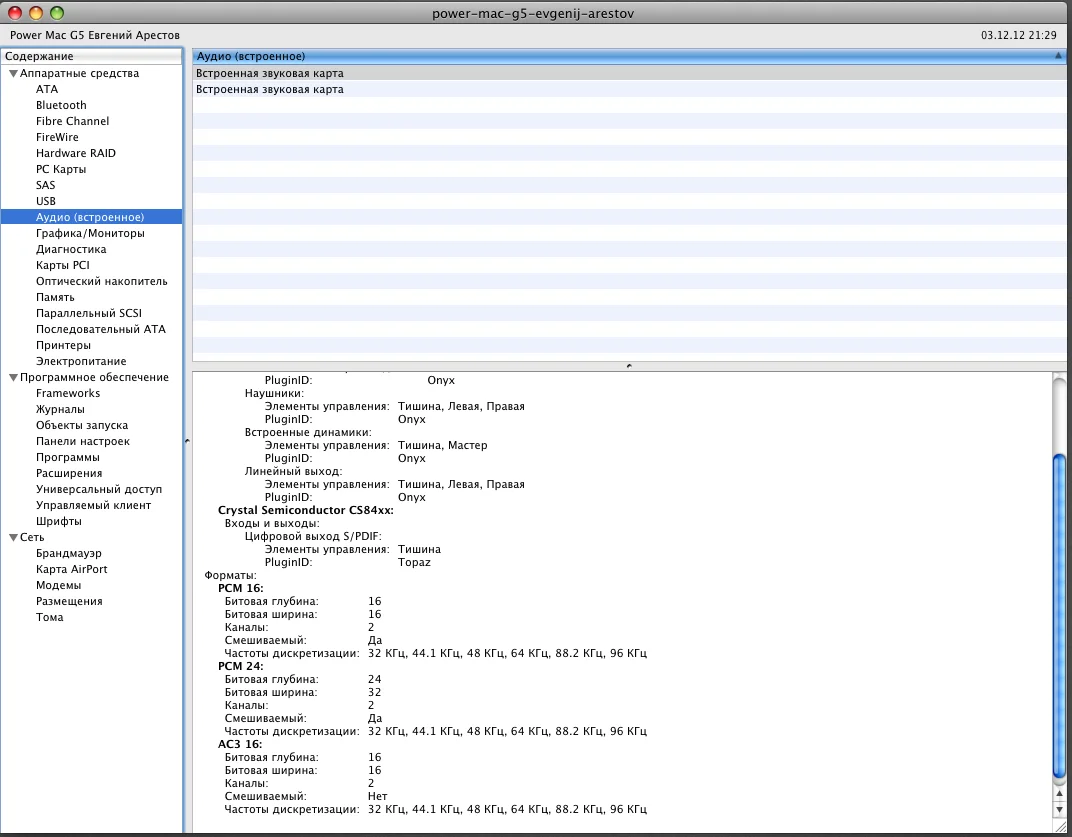Viewport: 1072px width, 837px height.
Task: Click the details pane vertical scrollbar
Action: point(1060,615)
